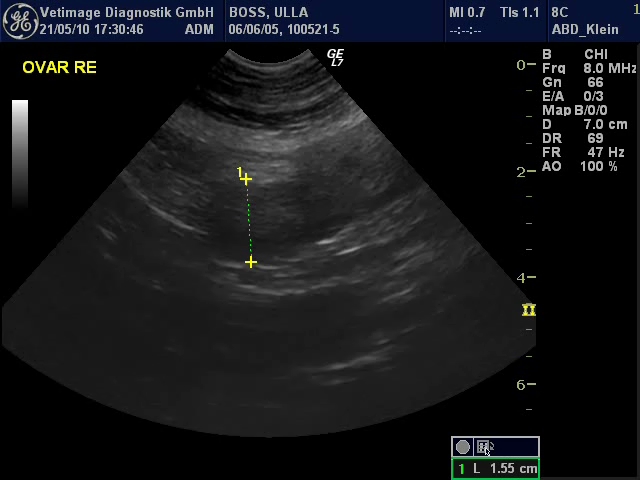Click the Vetimage Diagnostik GmbH institution name

[127, 12]
